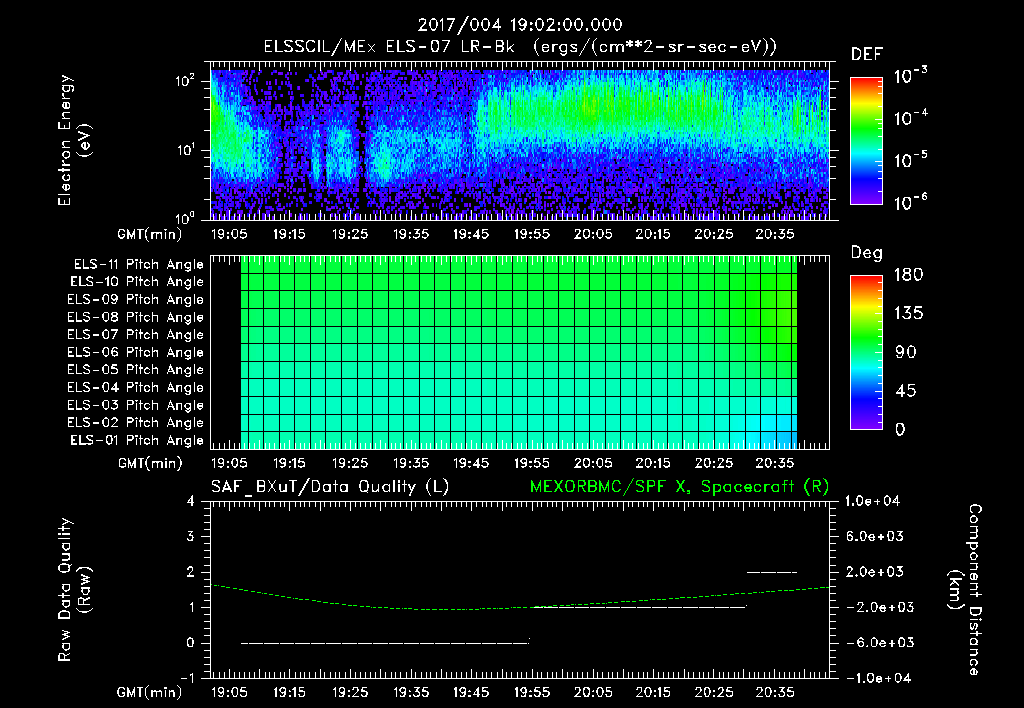
Task: Click the DEF color bar legend
Action: (x=867, y=140)
